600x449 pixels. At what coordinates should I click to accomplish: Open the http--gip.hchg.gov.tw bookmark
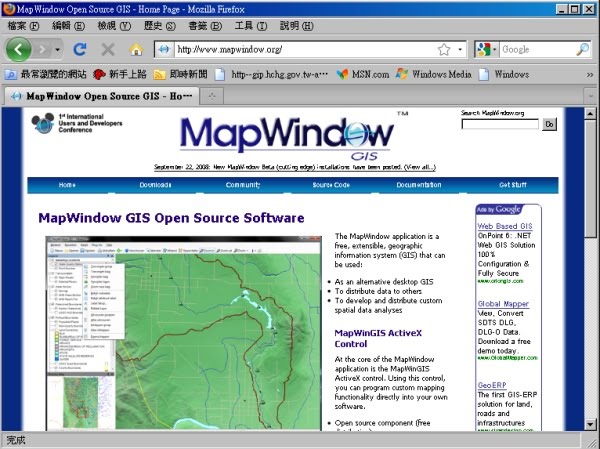pyautogui.click(x=271, y=74)
